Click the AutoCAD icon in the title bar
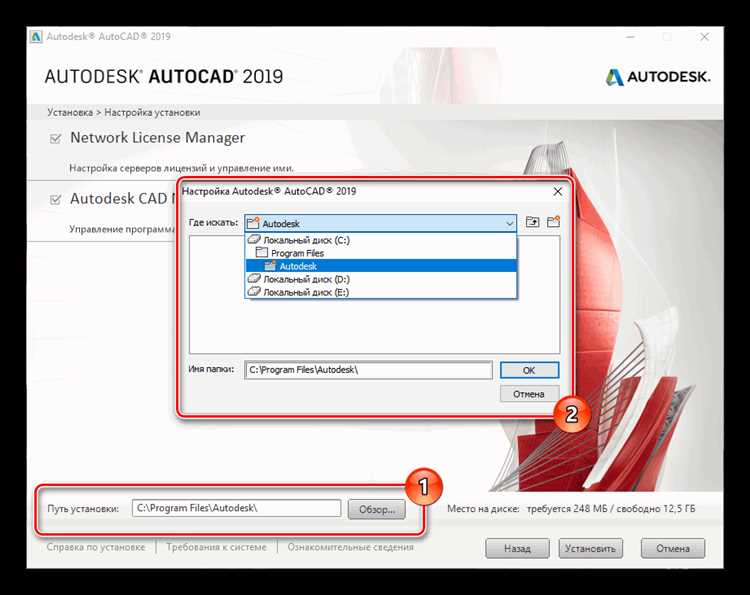The width and height of the screenshot is (750, 595). tap(36, 37)
